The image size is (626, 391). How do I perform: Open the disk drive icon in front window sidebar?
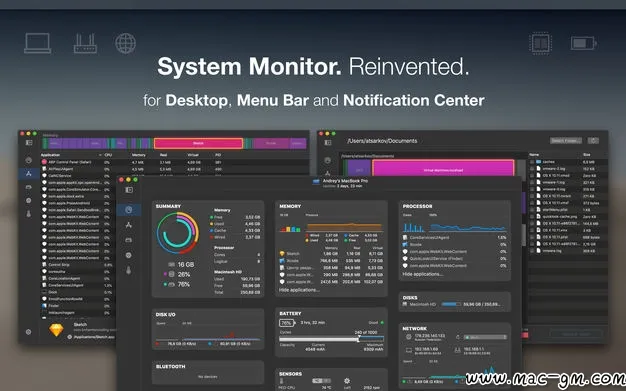click(x=129, y=240)
